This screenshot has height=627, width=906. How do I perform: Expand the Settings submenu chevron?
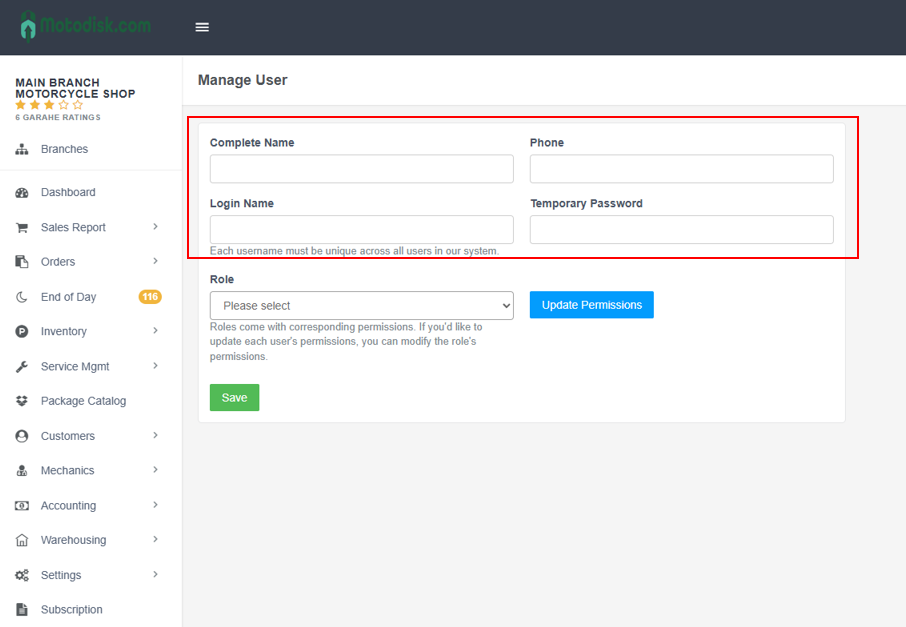pos(155,574)
